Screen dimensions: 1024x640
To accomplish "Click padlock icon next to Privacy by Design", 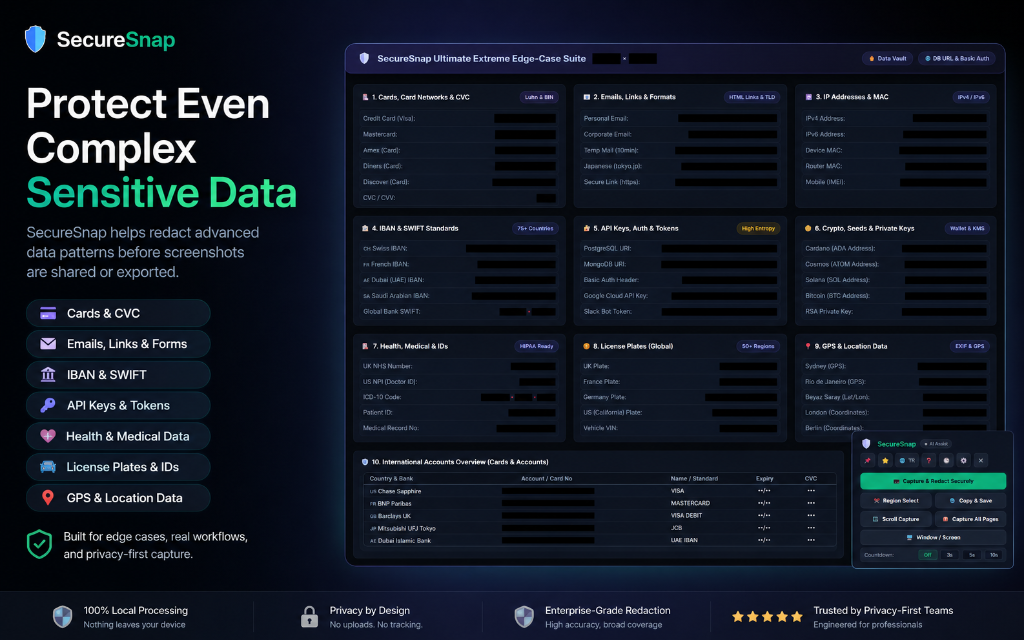I will [309, 616].
